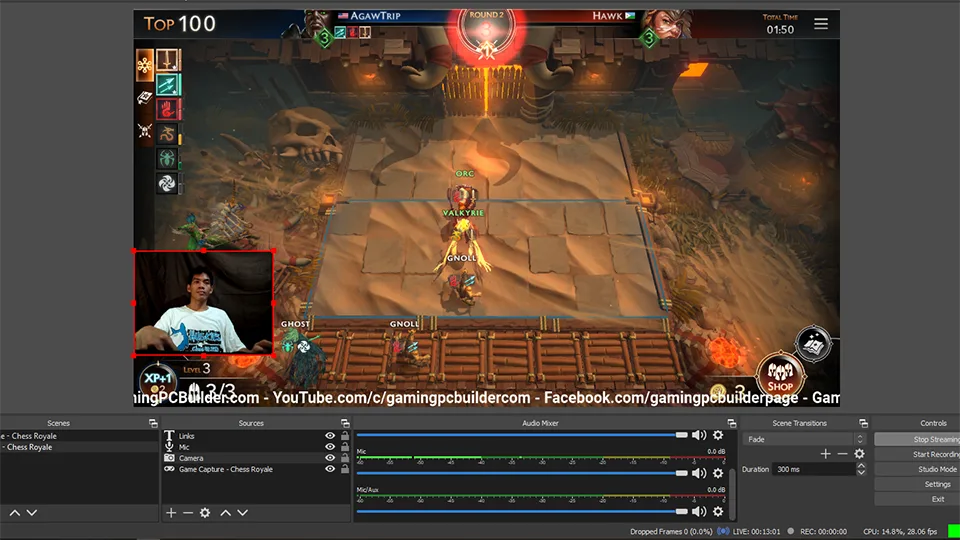The width and height of the screenshot is (960, 540).
Task: Open transition properties gear
Action: (860, 454)
